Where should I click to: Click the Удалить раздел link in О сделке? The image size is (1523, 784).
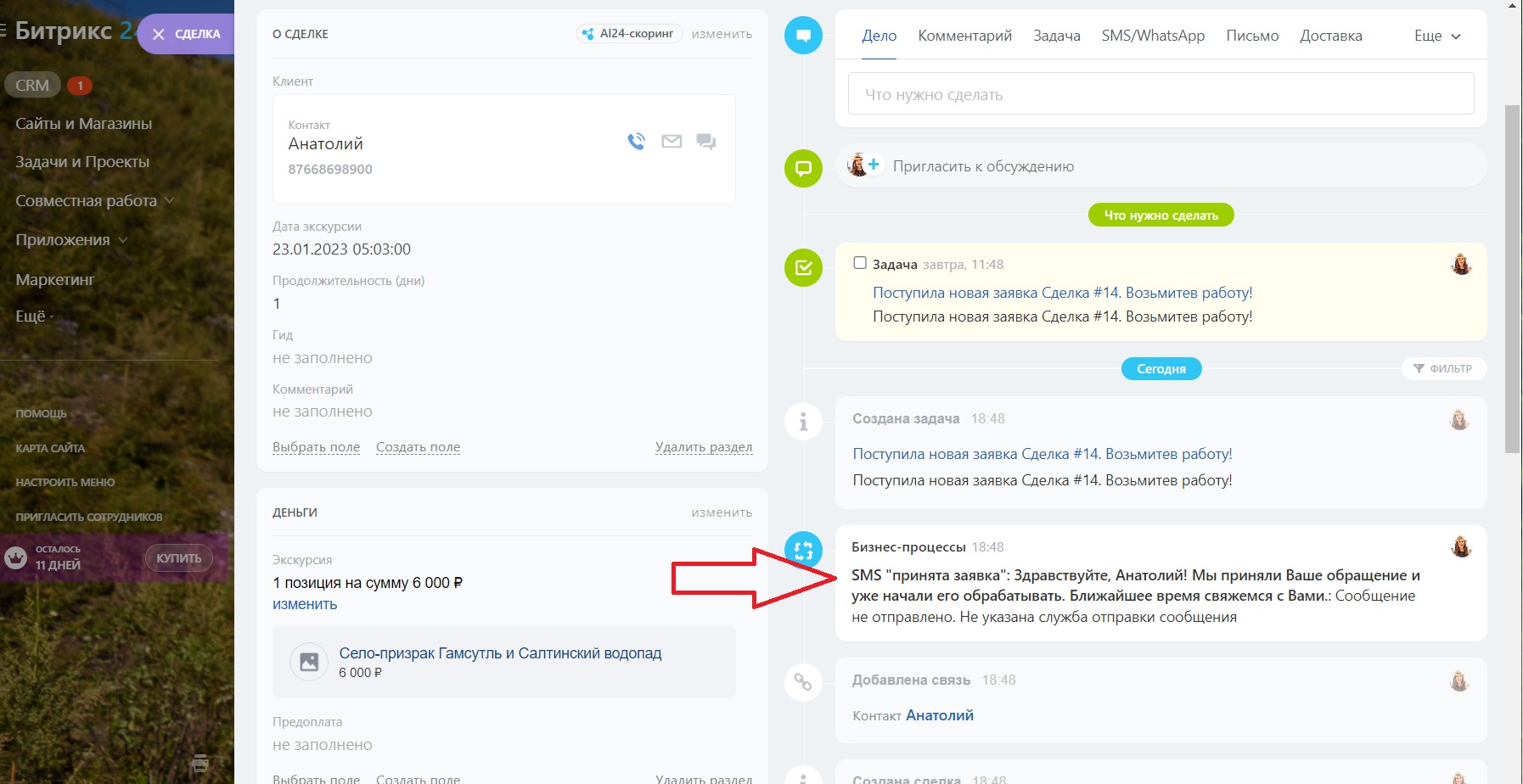pos(703,447)
